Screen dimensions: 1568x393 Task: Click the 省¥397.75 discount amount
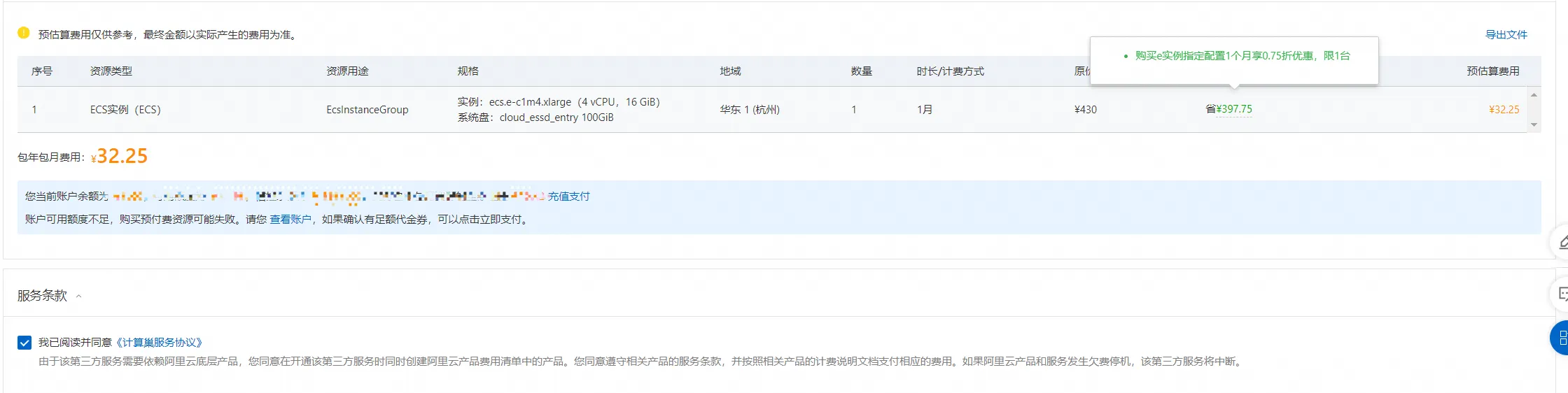[x=1228, y=109]
